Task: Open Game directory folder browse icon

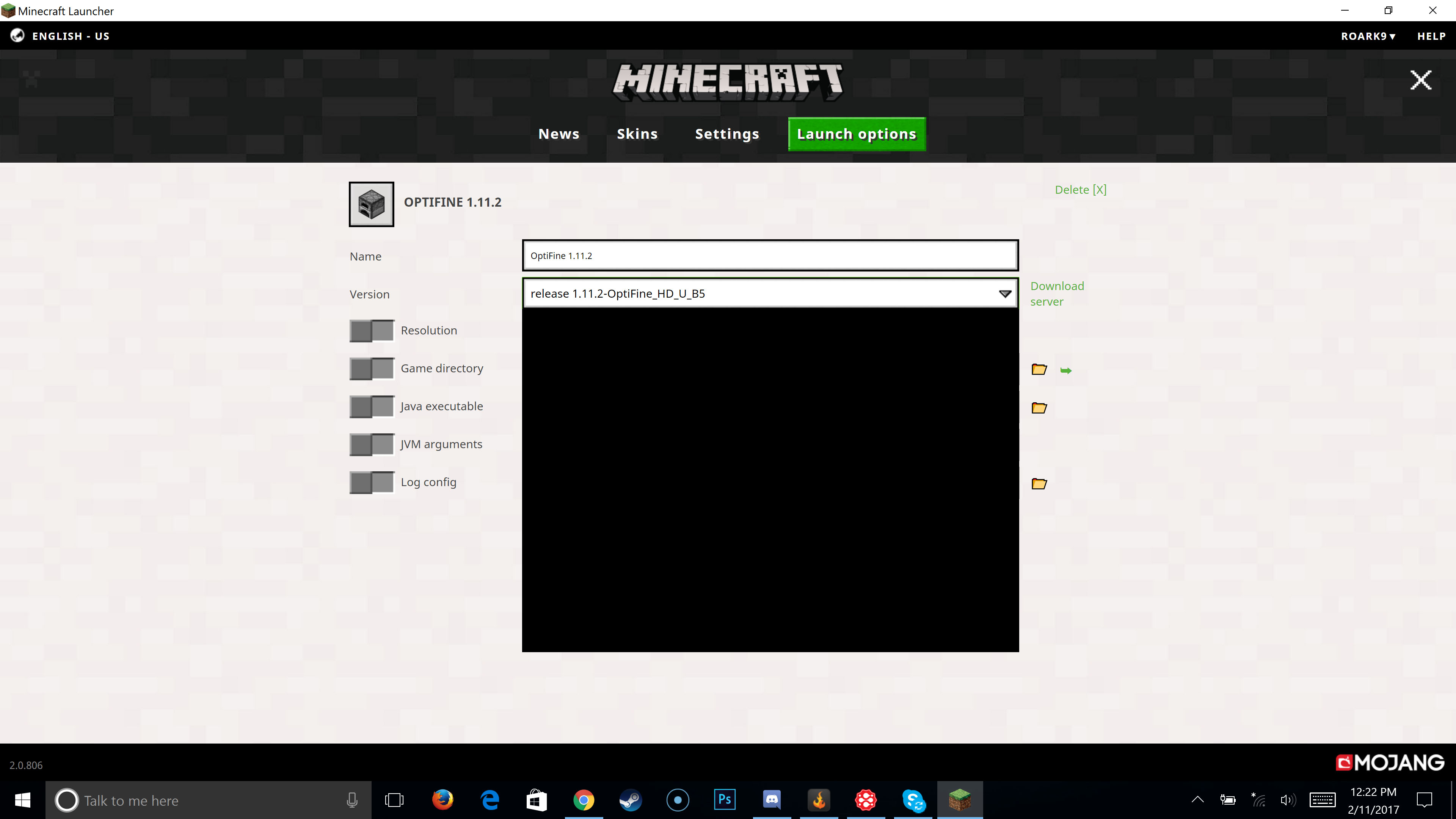Action: click(1039, 370)
